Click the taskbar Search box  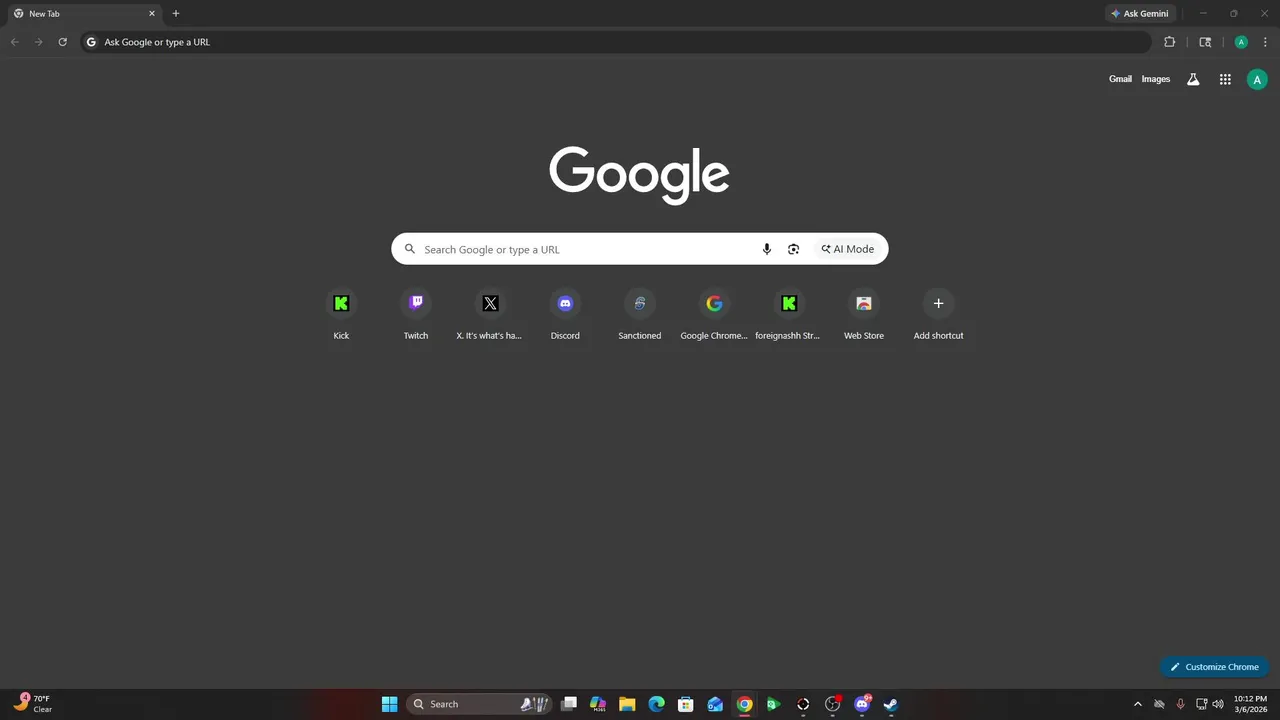coord(479,704)
